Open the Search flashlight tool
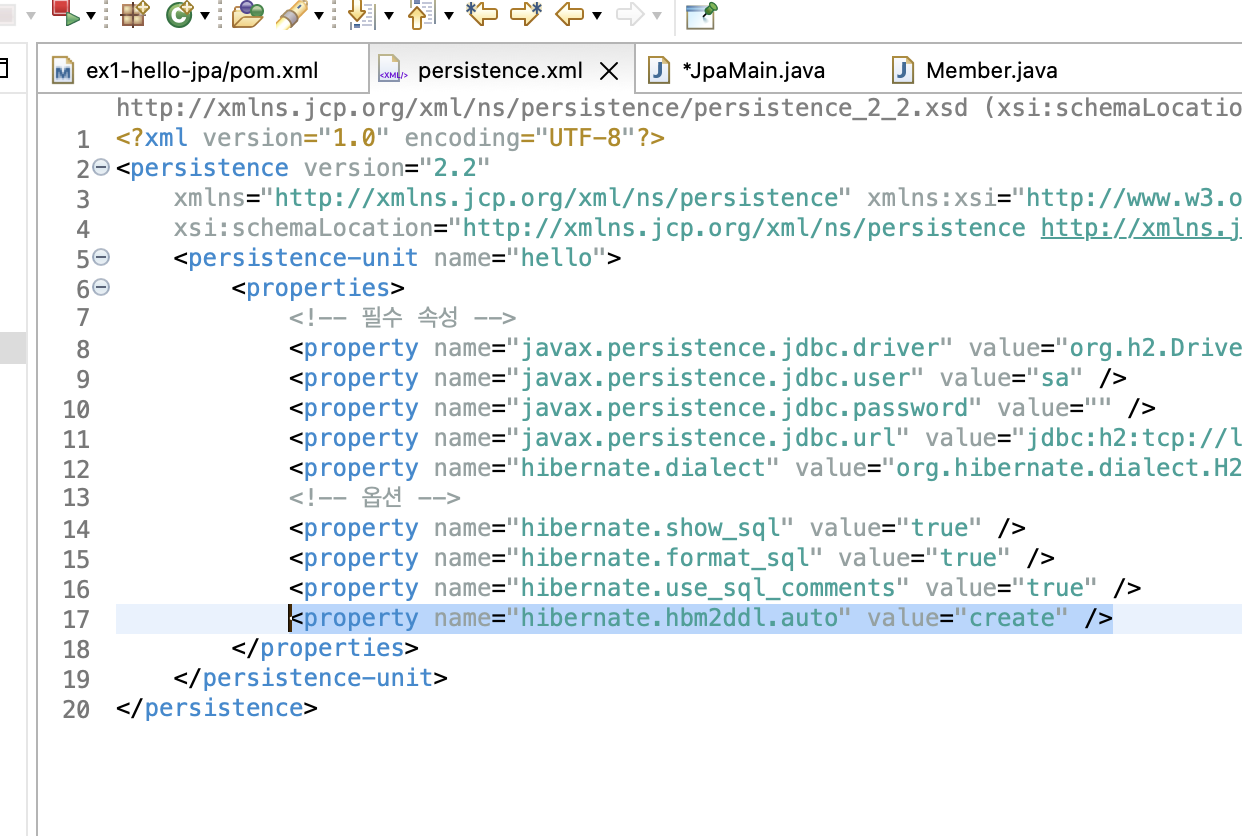The image size is (1242, 836). [x=291, y=14]
